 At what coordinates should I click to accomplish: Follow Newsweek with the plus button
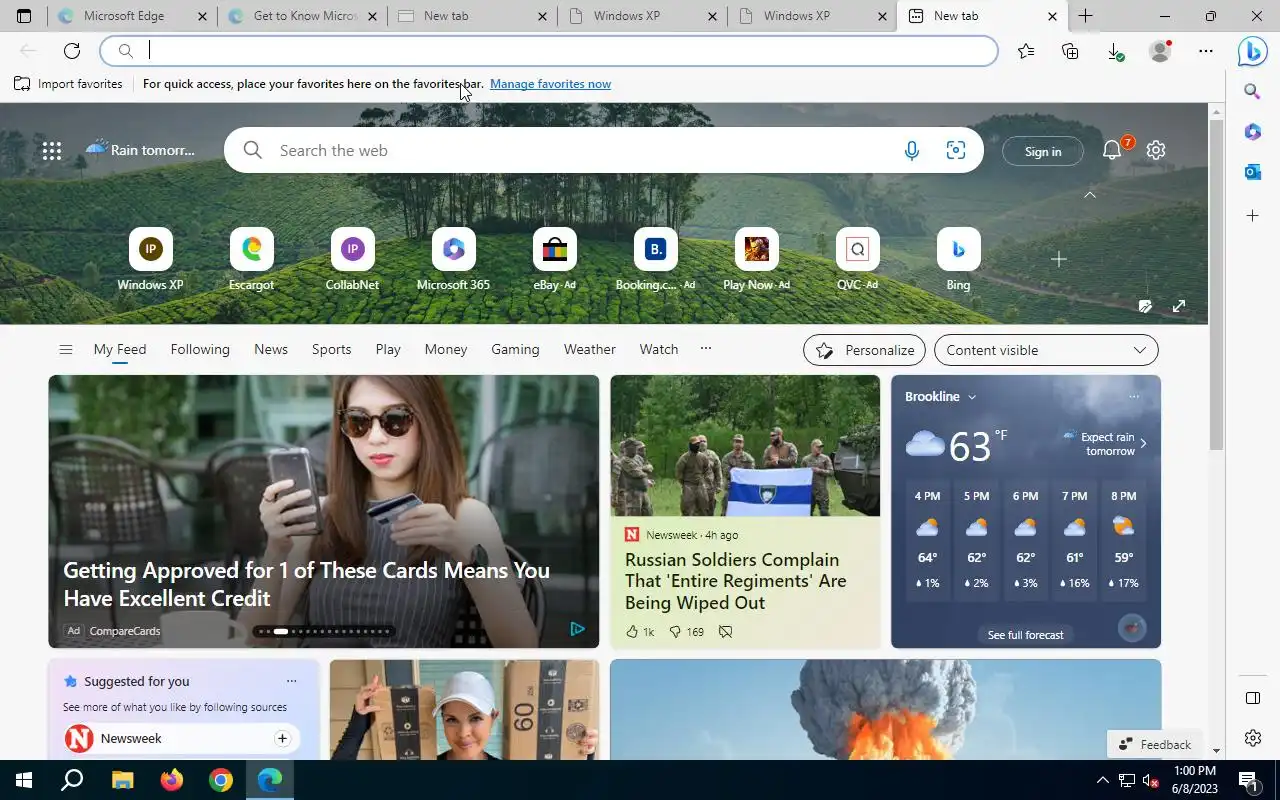[282, 738]
